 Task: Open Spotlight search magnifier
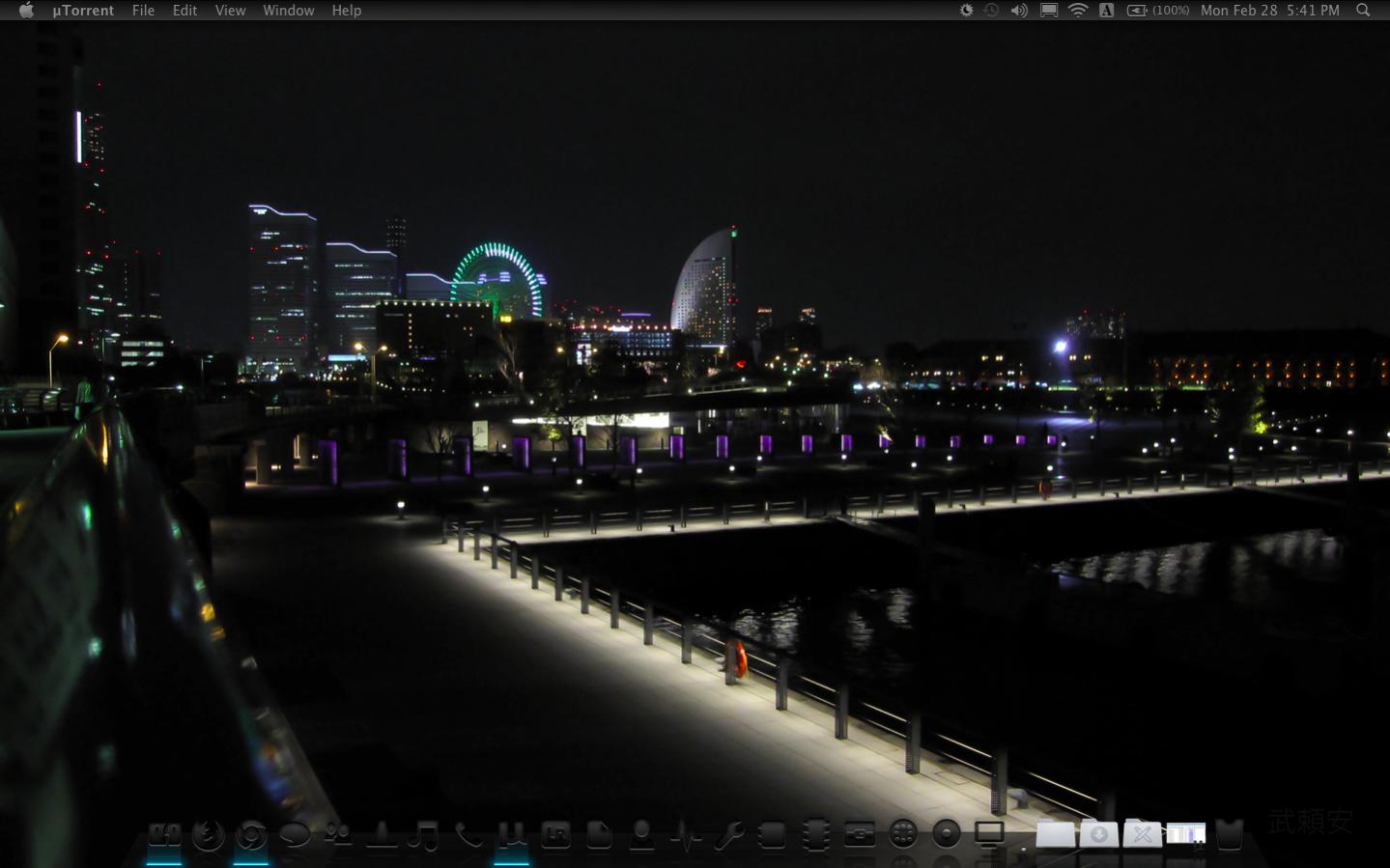coord(1363,11)
